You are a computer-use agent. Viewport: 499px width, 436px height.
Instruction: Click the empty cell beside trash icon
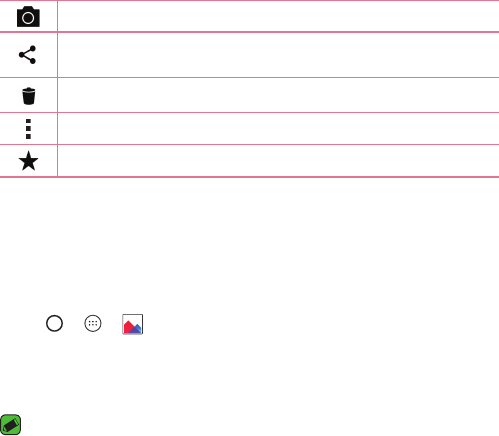pos(278,95)
